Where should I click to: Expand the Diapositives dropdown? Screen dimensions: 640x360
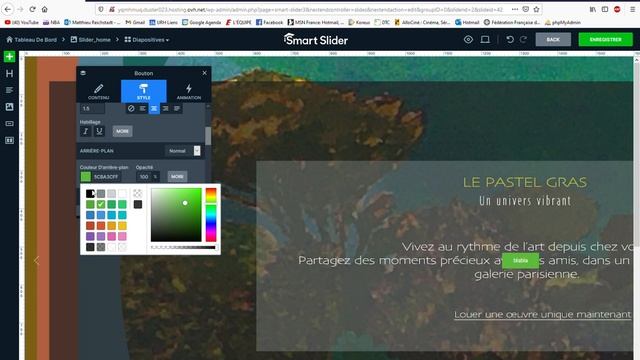(x=147, y=40)
